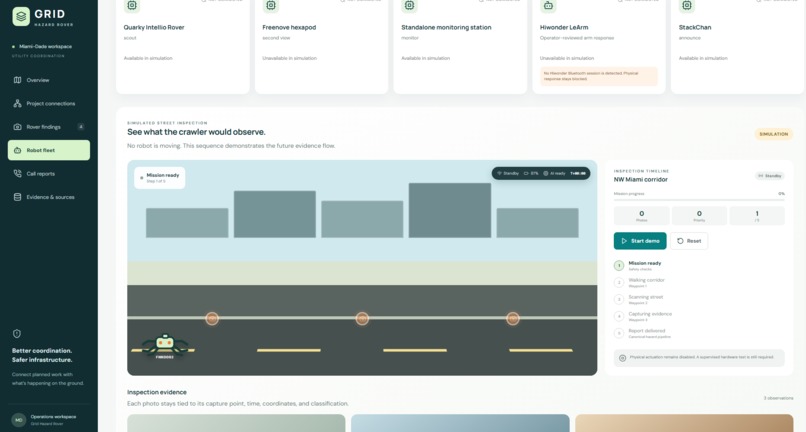Reset the inspection demo
Image resolution: width=806 pixels, height=432 pixels.
[x=689, y=241]
